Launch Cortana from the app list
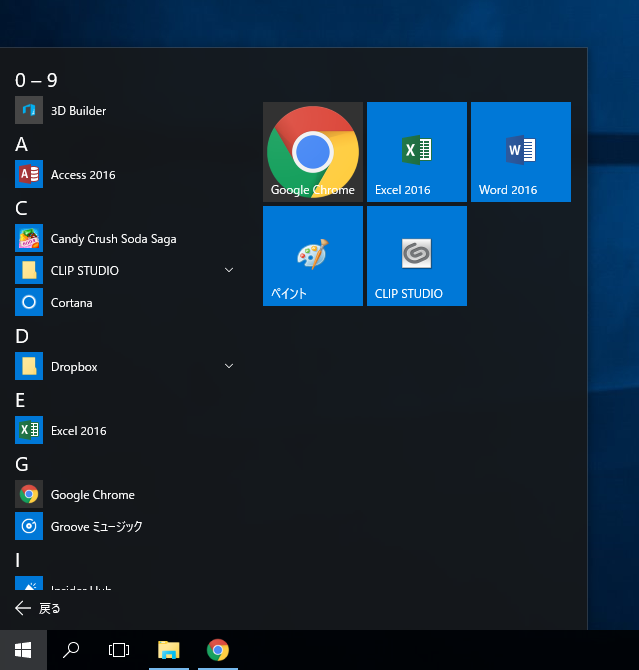The height and width of the screenshot is (670, 639). [x=71, y=303]
